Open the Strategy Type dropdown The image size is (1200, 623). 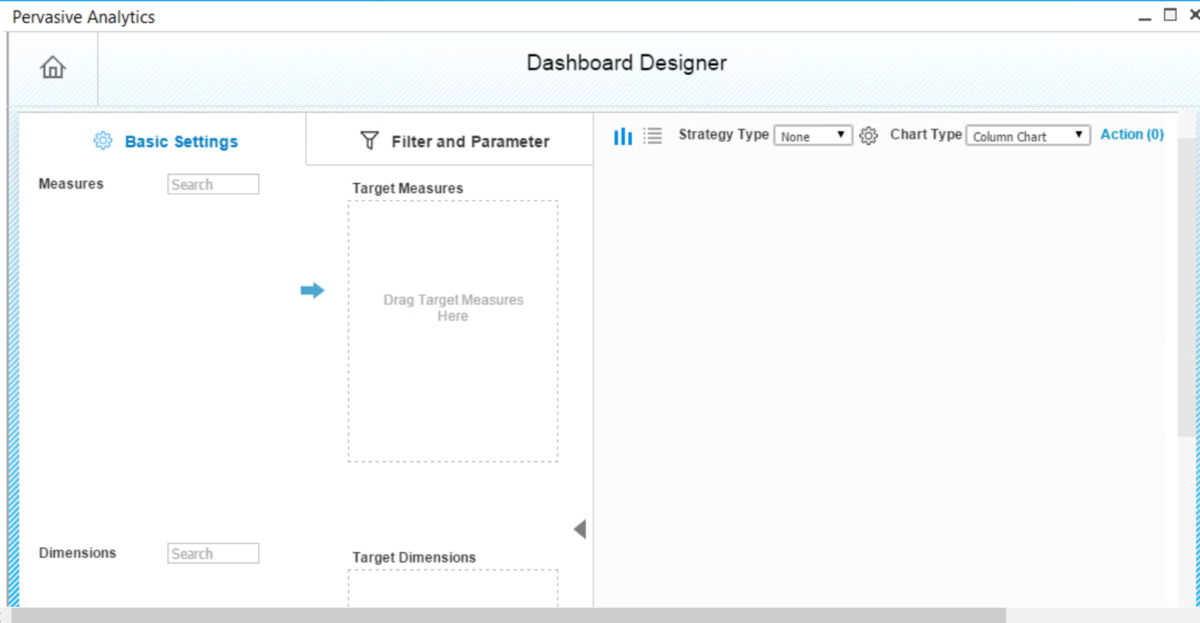(813, 135)
